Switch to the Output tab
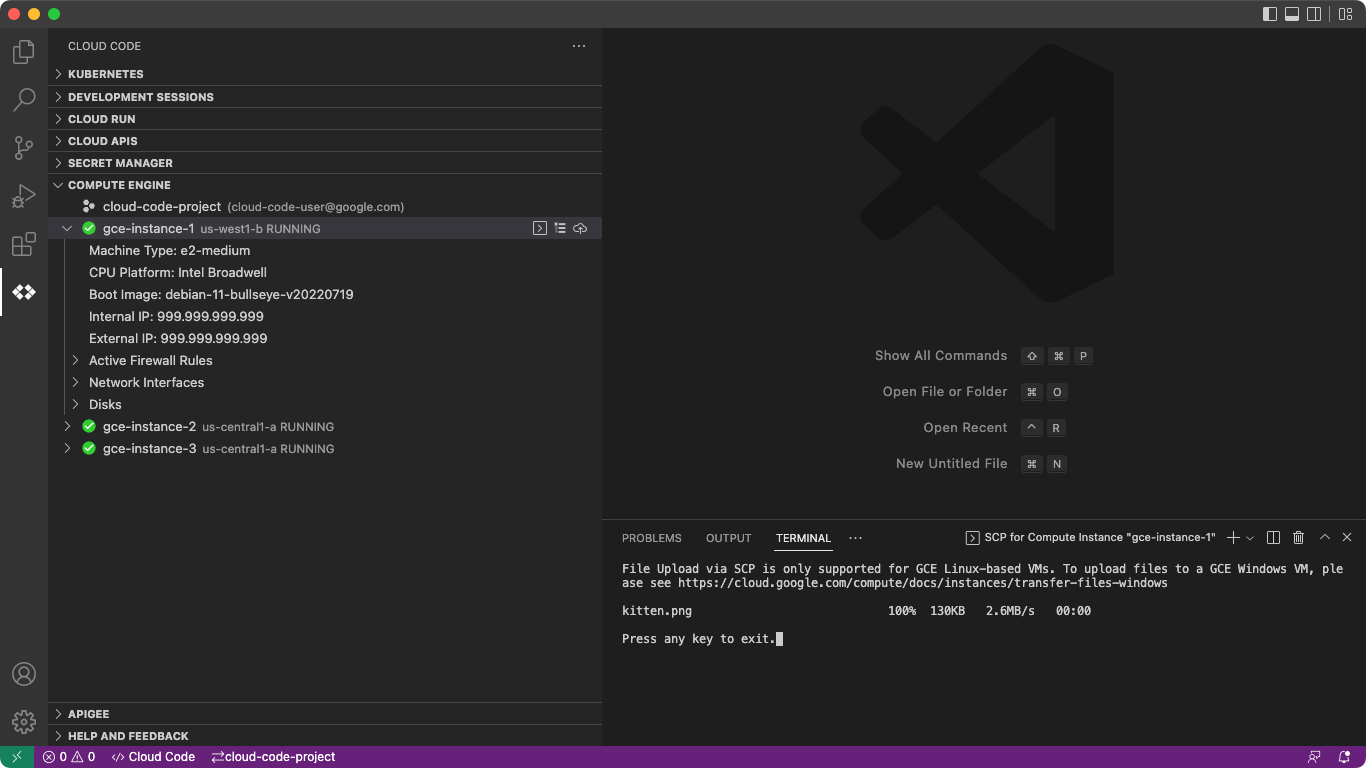 tap(729, 538)
